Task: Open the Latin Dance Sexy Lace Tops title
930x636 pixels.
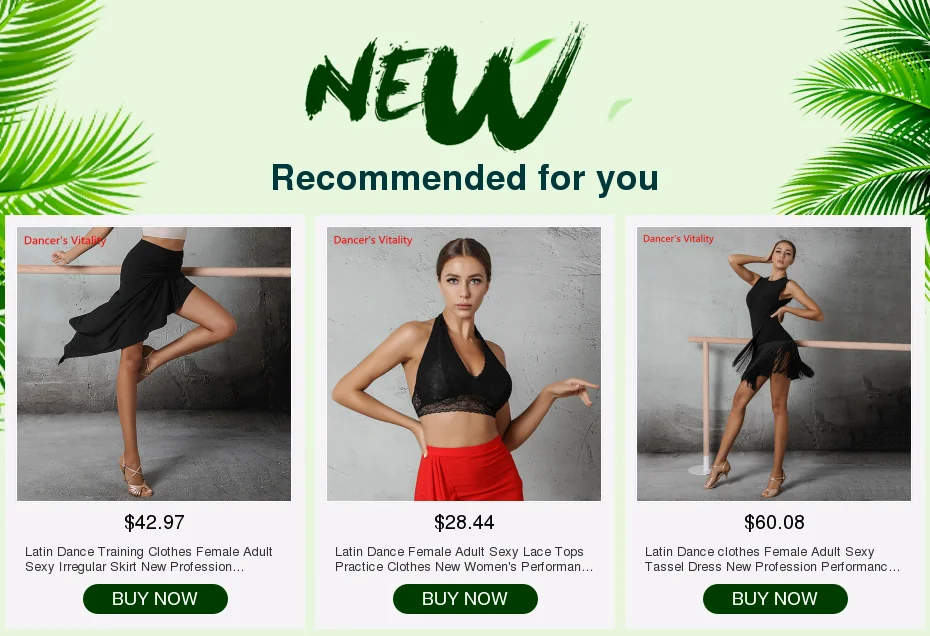Action: click(464, 559)
